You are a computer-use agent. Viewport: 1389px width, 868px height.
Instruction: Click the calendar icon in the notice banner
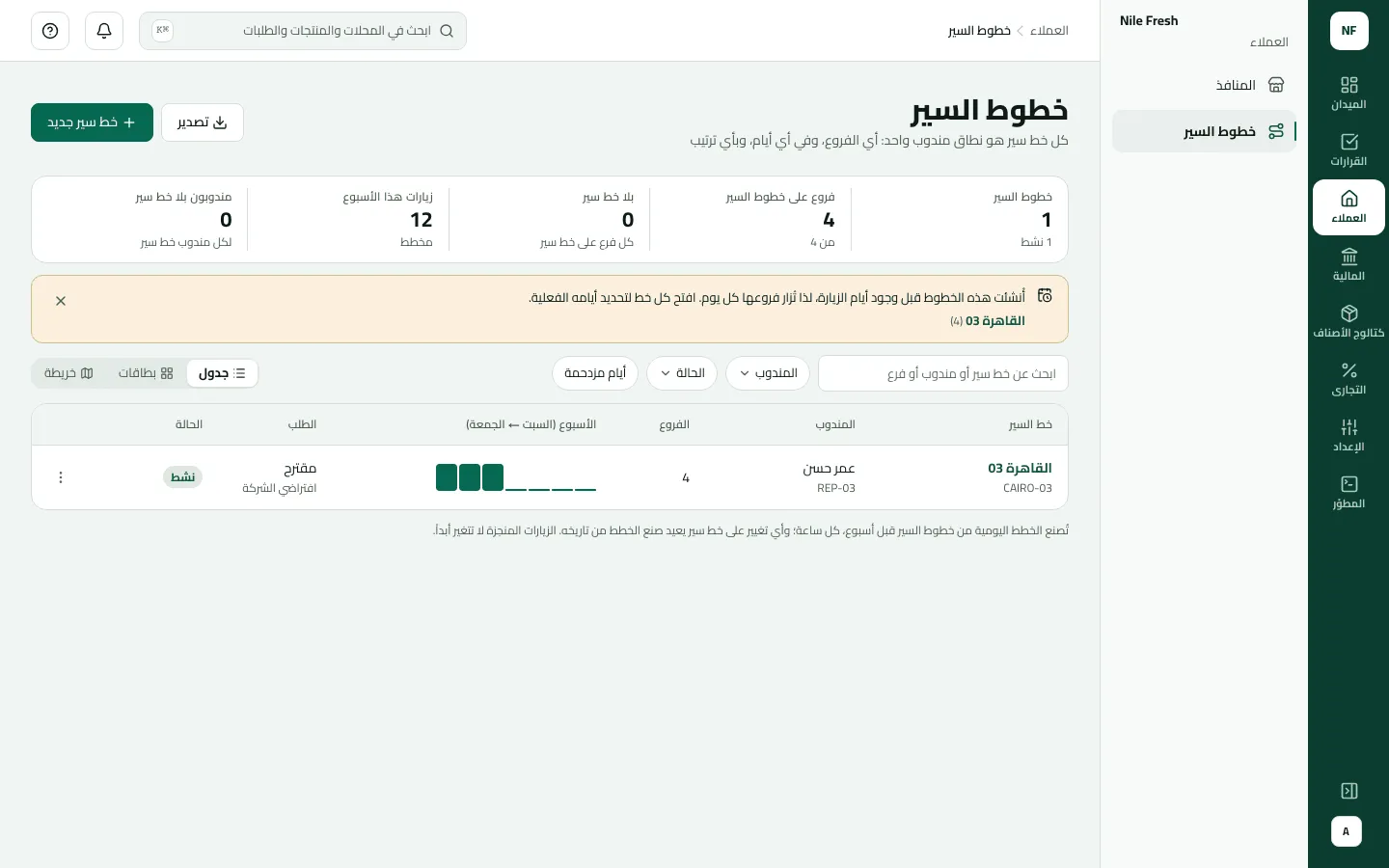[1045, 295]
